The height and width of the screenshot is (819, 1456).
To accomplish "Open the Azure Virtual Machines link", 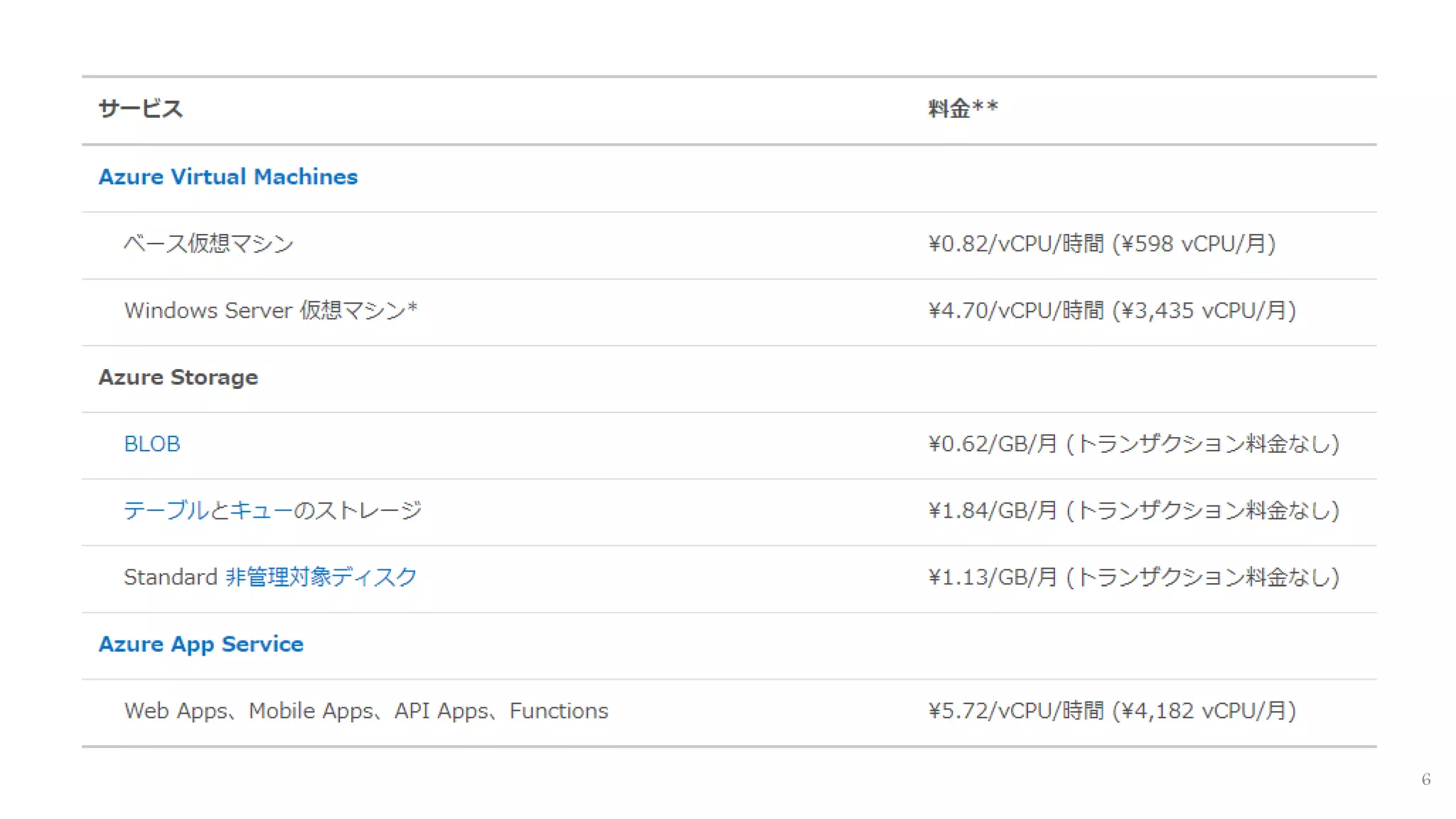I will pyautogui.click(x=227, y=177).
